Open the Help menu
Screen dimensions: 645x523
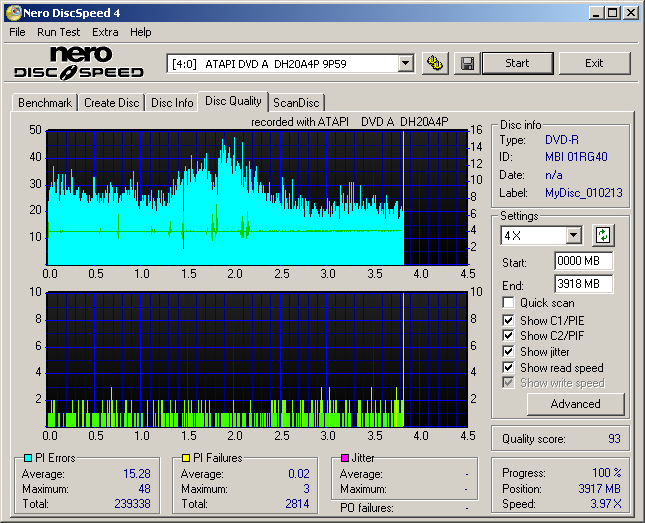point(141,32)
